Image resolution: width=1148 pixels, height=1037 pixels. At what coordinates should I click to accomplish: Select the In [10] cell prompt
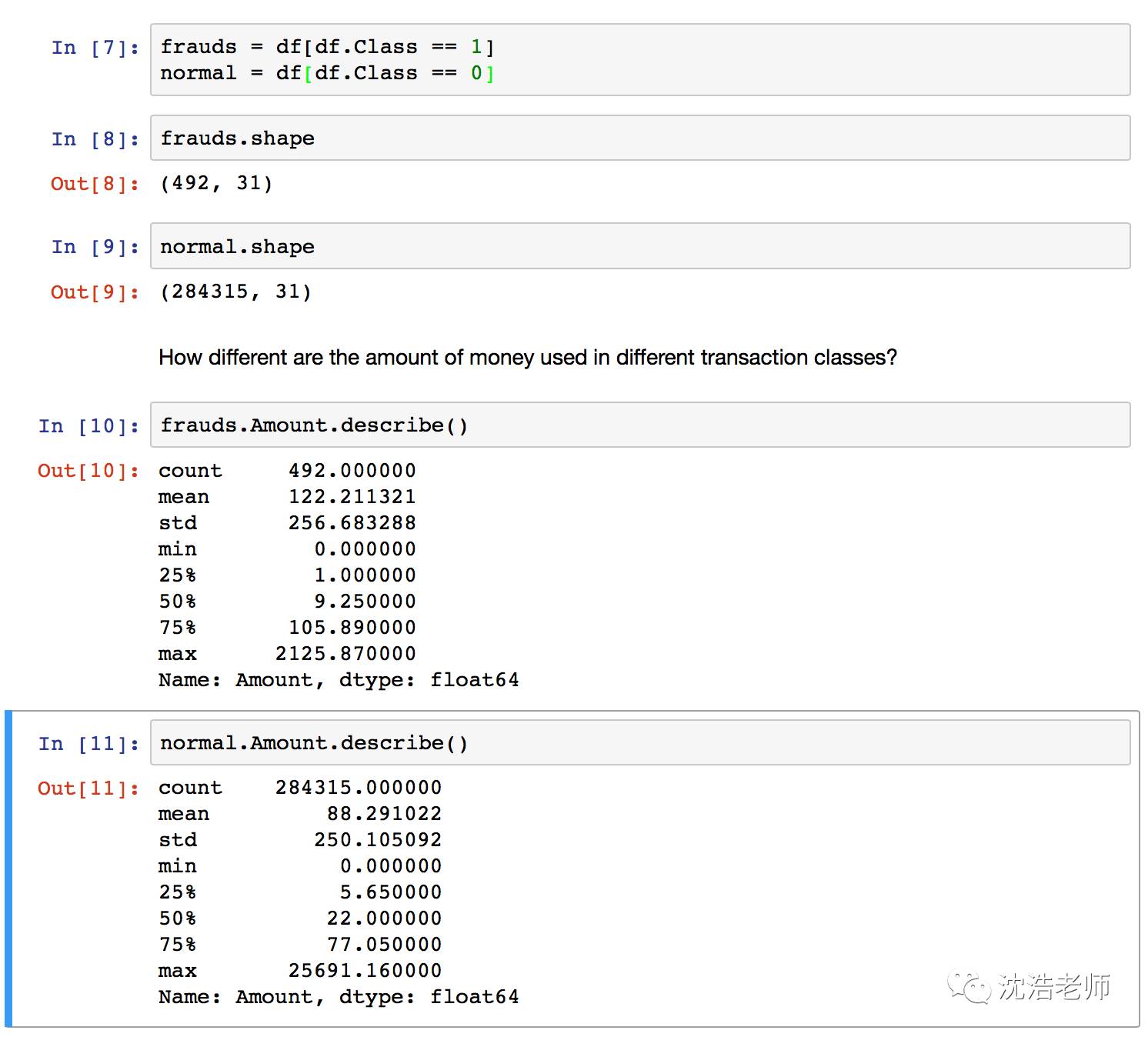pos(89,426)
